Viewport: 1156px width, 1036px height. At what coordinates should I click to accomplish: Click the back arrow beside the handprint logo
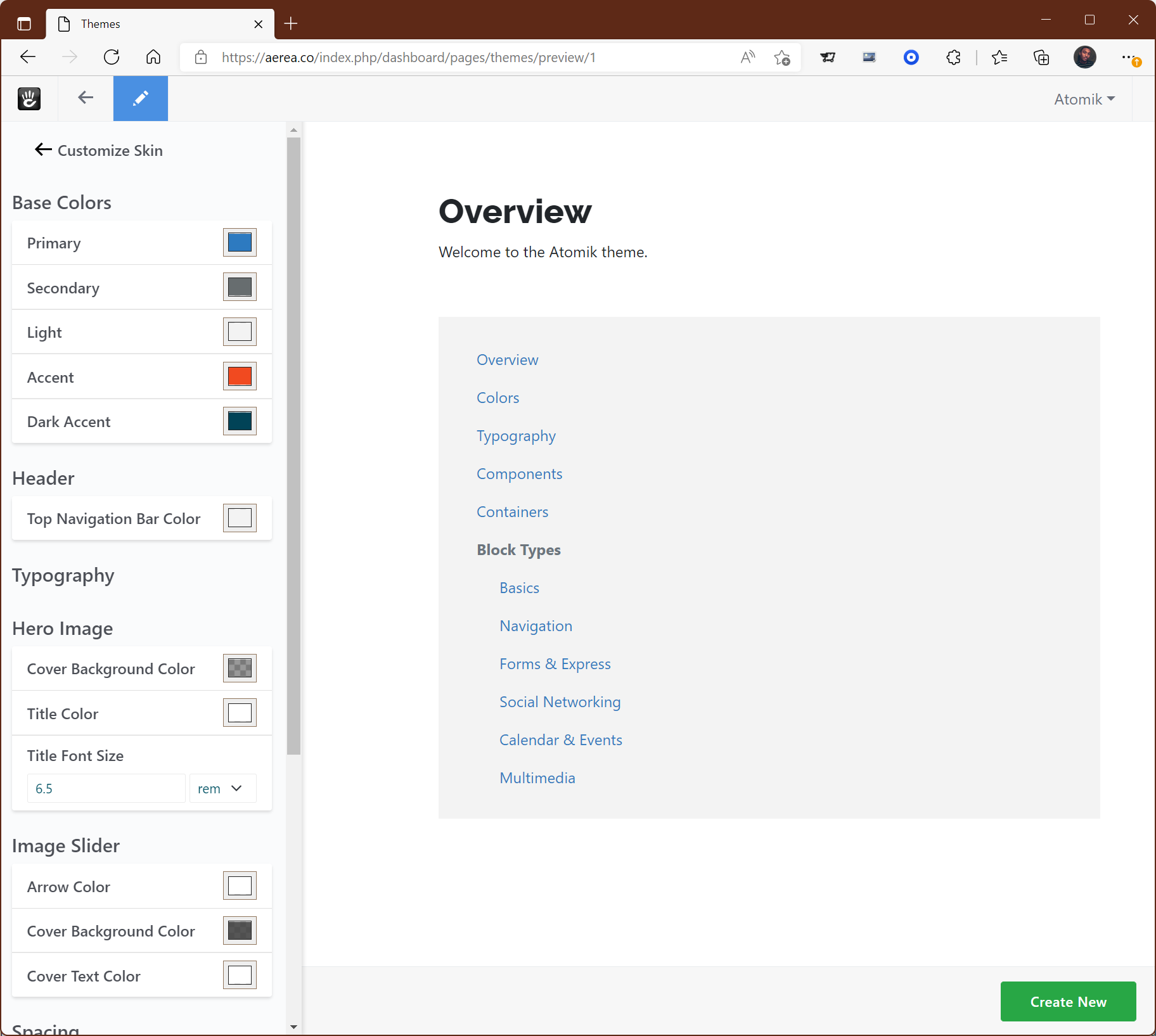point(85,98)
